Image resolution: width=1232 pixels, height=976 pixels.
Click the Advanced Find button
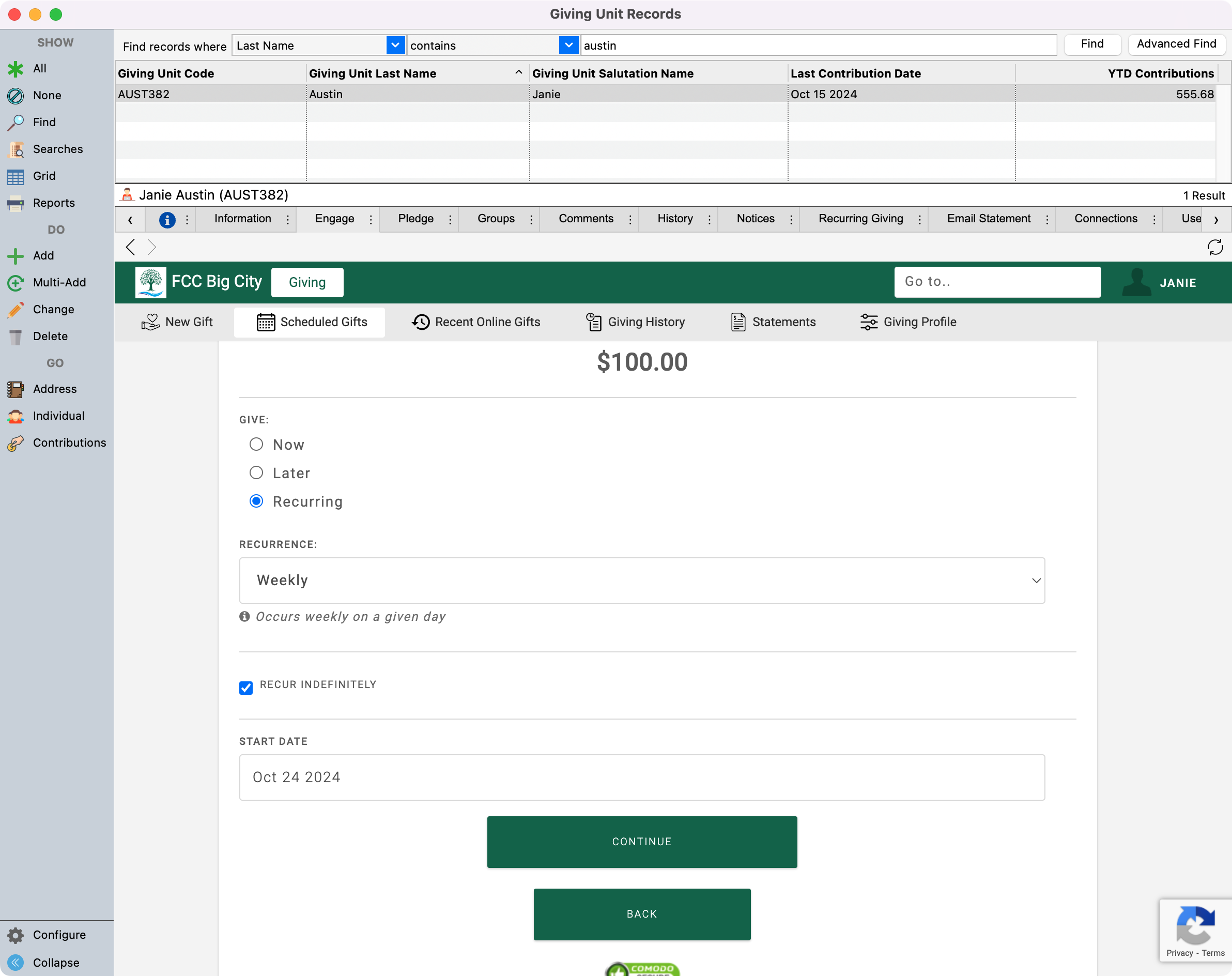coord(1176,44)
